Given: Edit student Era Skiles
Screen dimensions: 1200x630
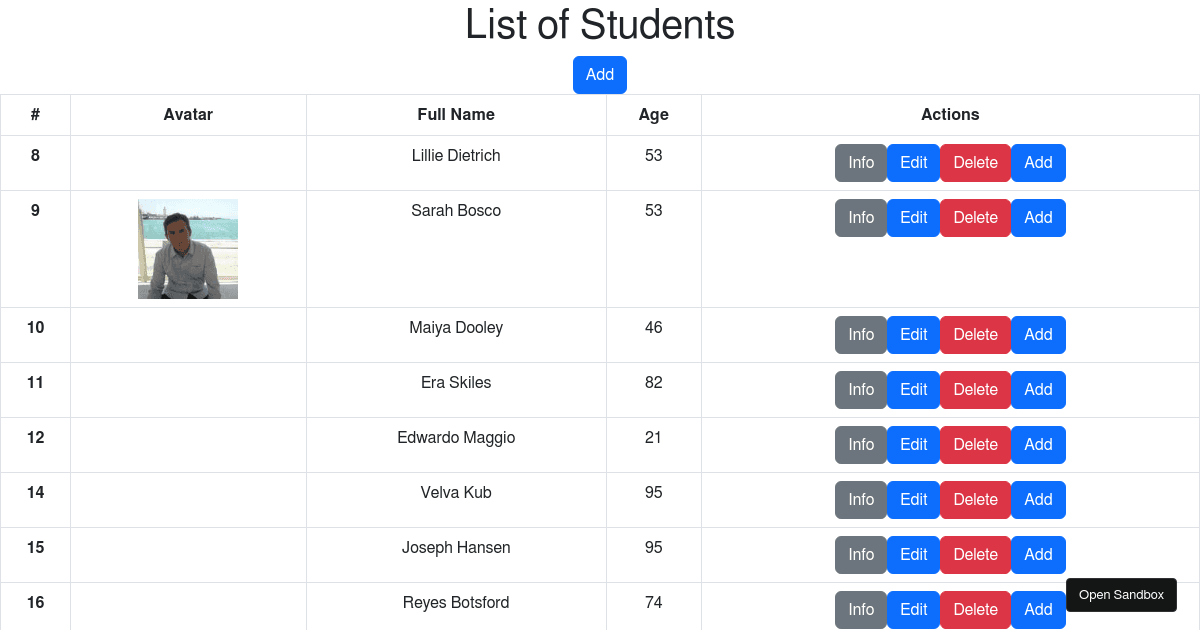Looking at the screenshot, I should click(913, 389).
